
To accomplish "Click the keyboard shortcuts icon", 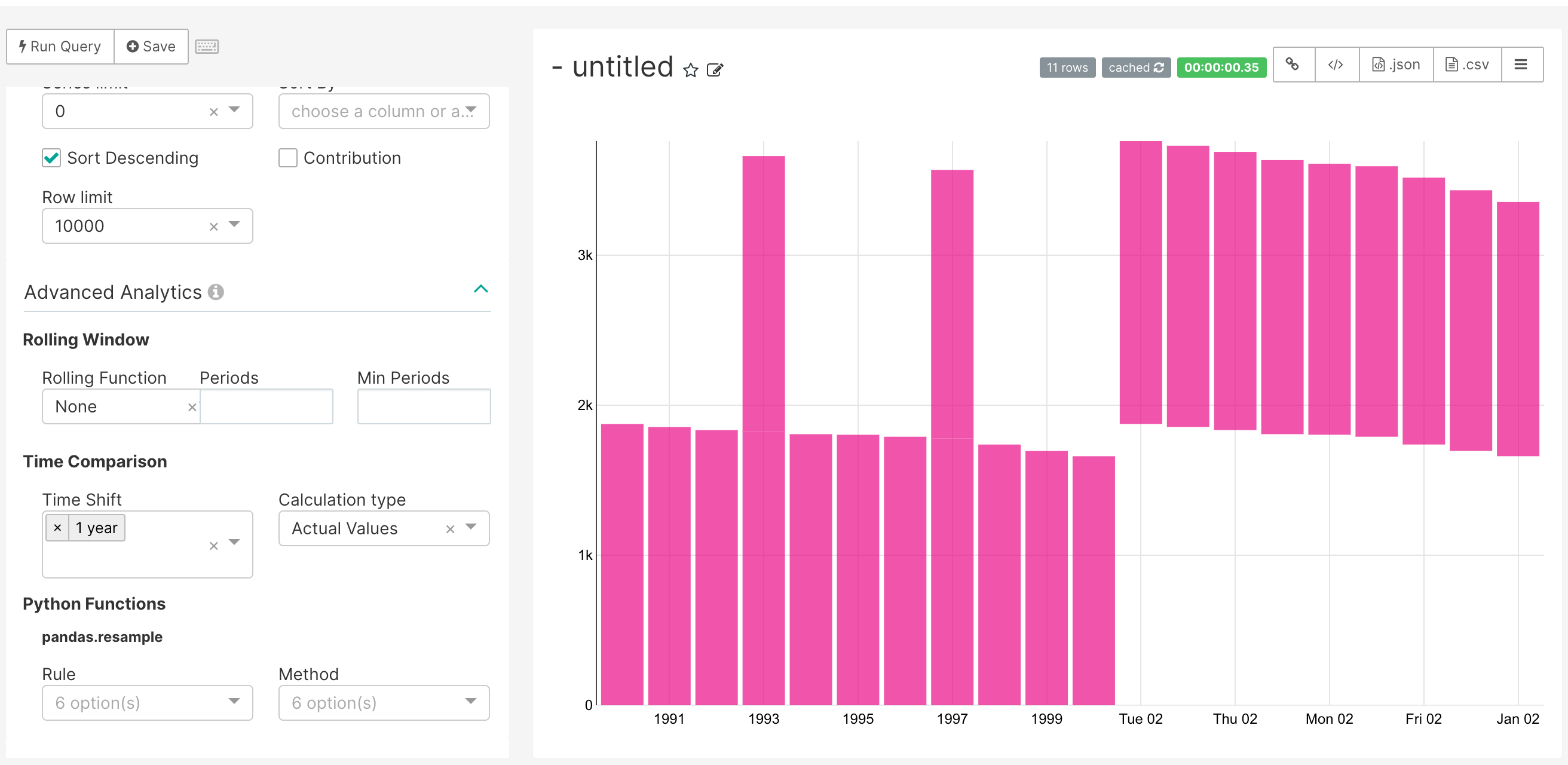I will click(x=206, y=47).
